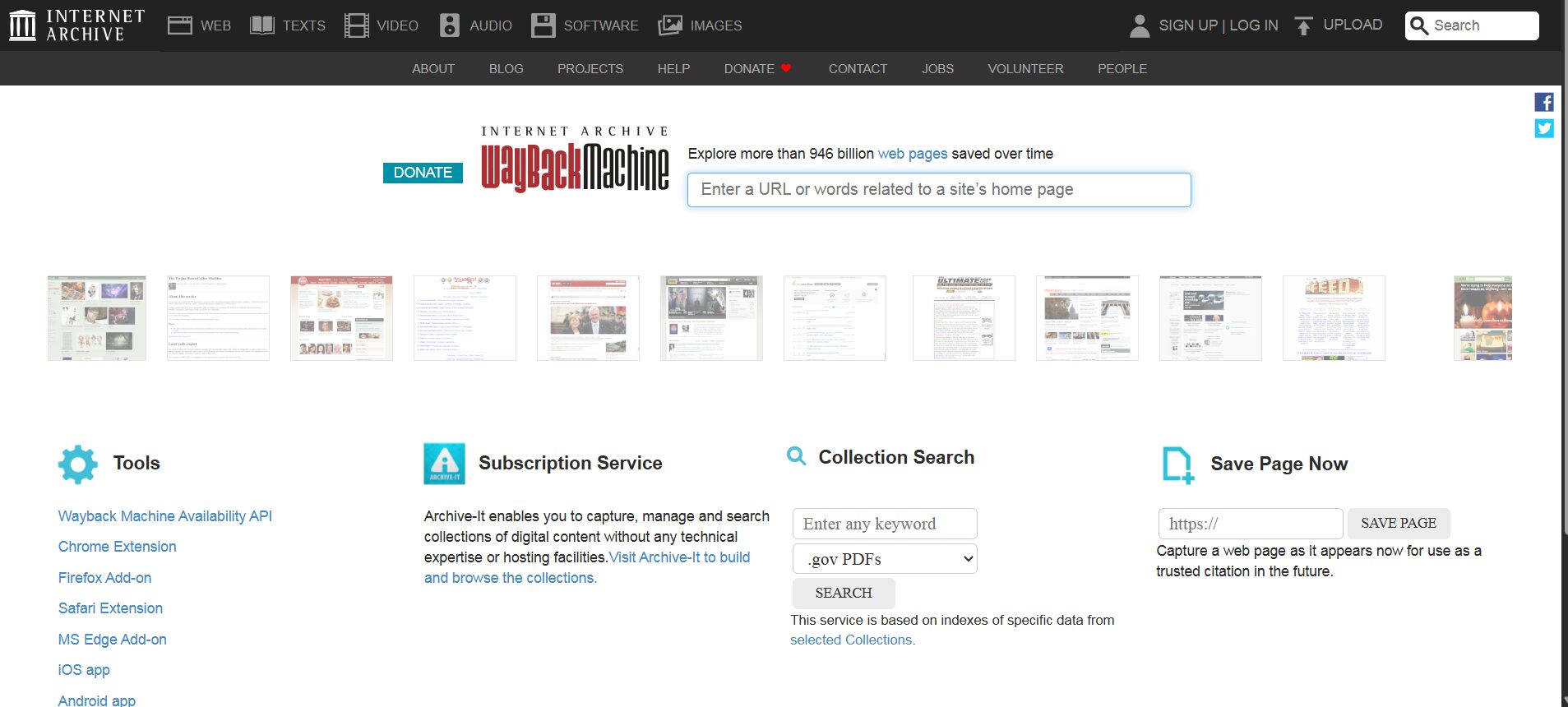This screenshot has height=707, width=1568.
Task: Click LOG IN link
Action: pos(1254,25)
